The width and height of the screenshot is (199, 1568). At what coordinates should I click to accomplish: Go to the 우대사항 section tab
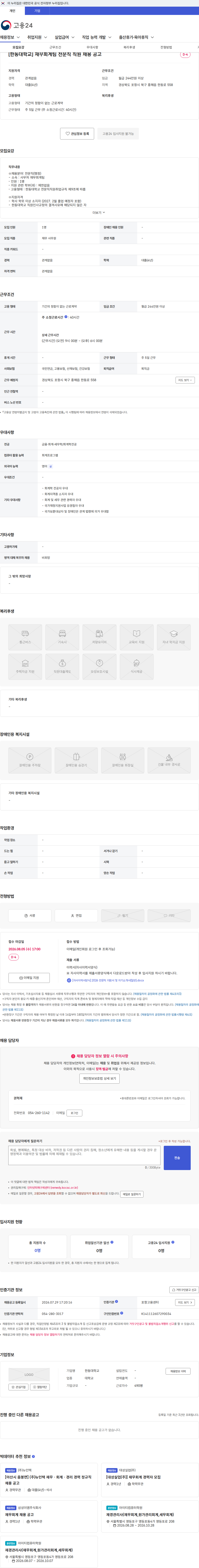tap(92, 47)
